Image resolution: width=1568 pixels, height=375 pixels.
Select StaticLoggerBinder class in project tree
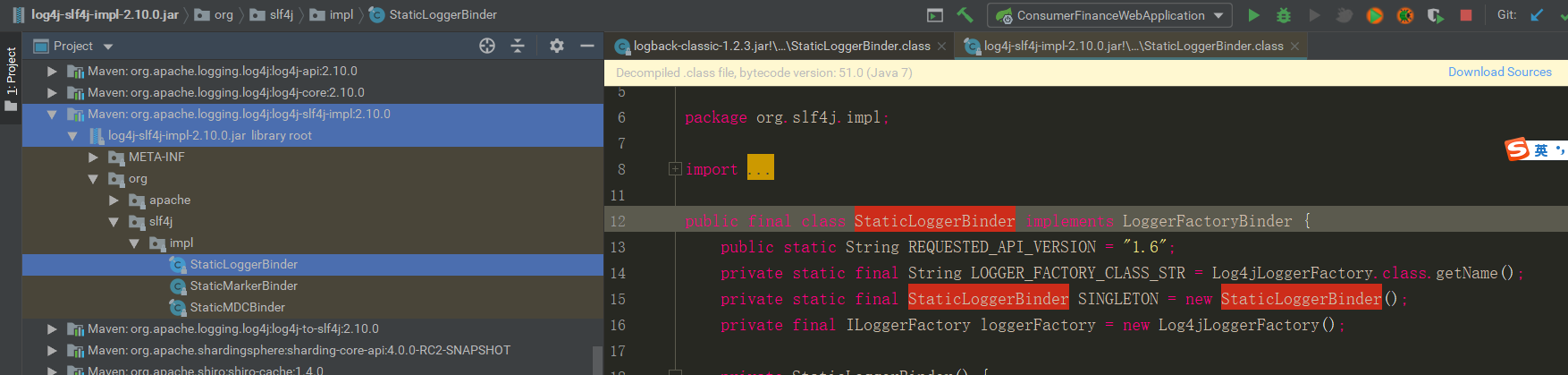coord(313,264)
